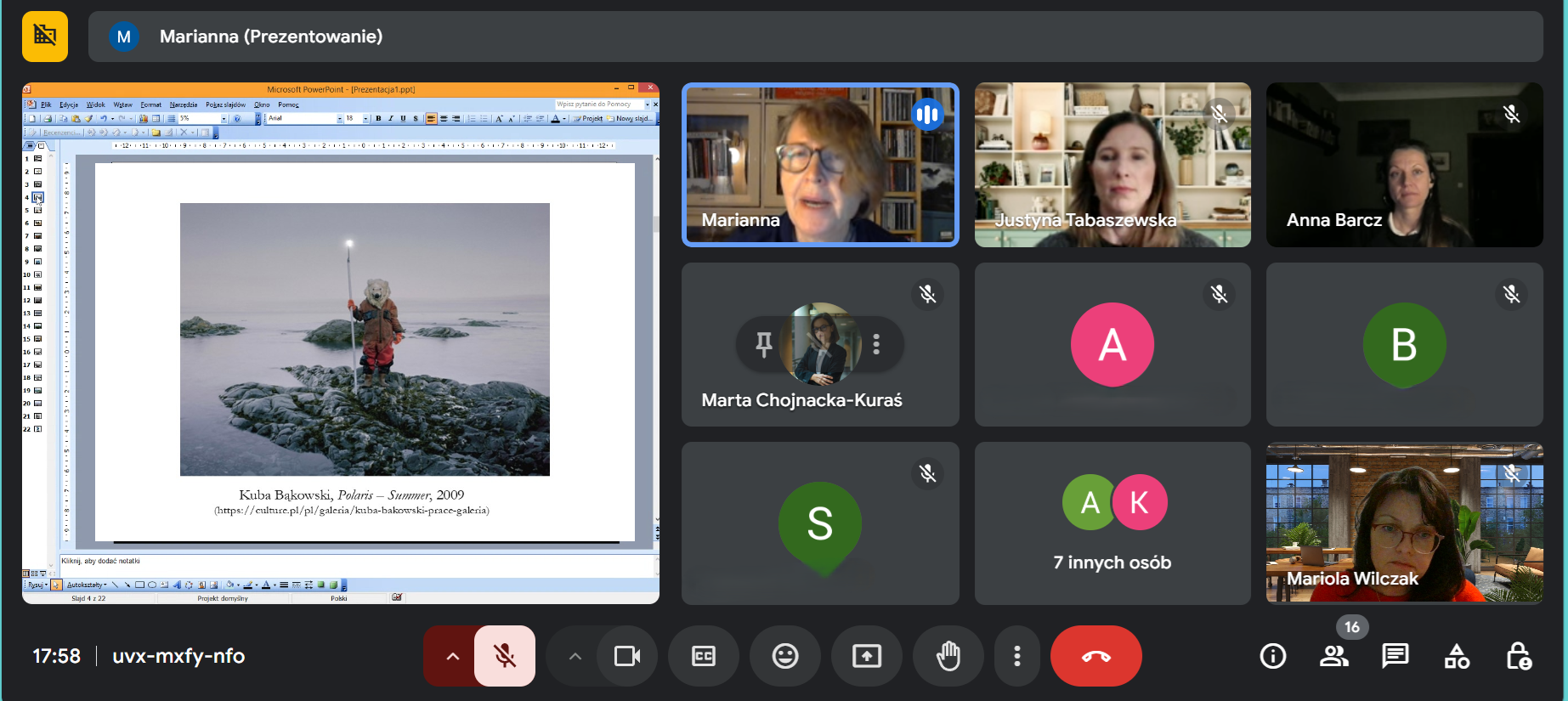The height and width of the screenshot is (701, 1568).
Task: Send a reaction with the emoji button
Action: [x=784, y=656]
